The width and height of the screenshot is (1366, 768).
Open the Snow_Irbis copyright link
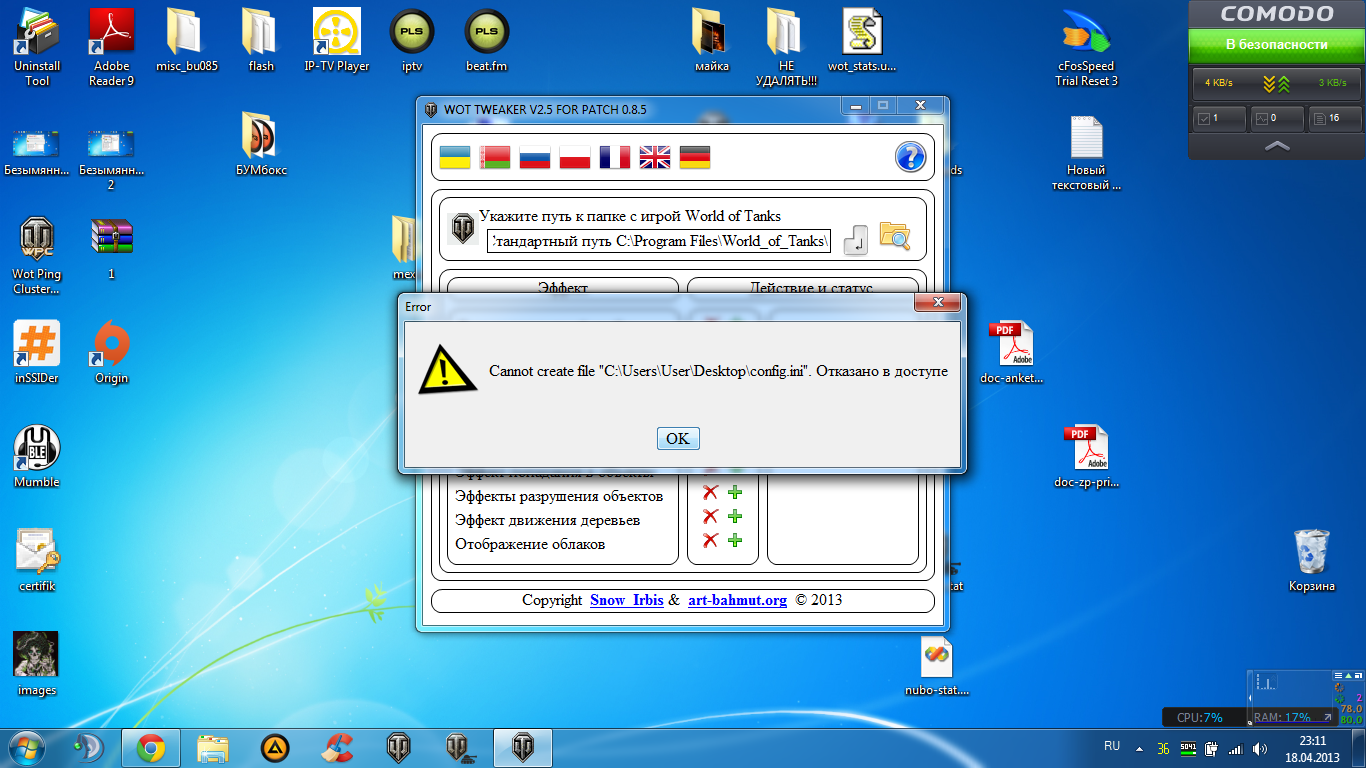(626, 600)
